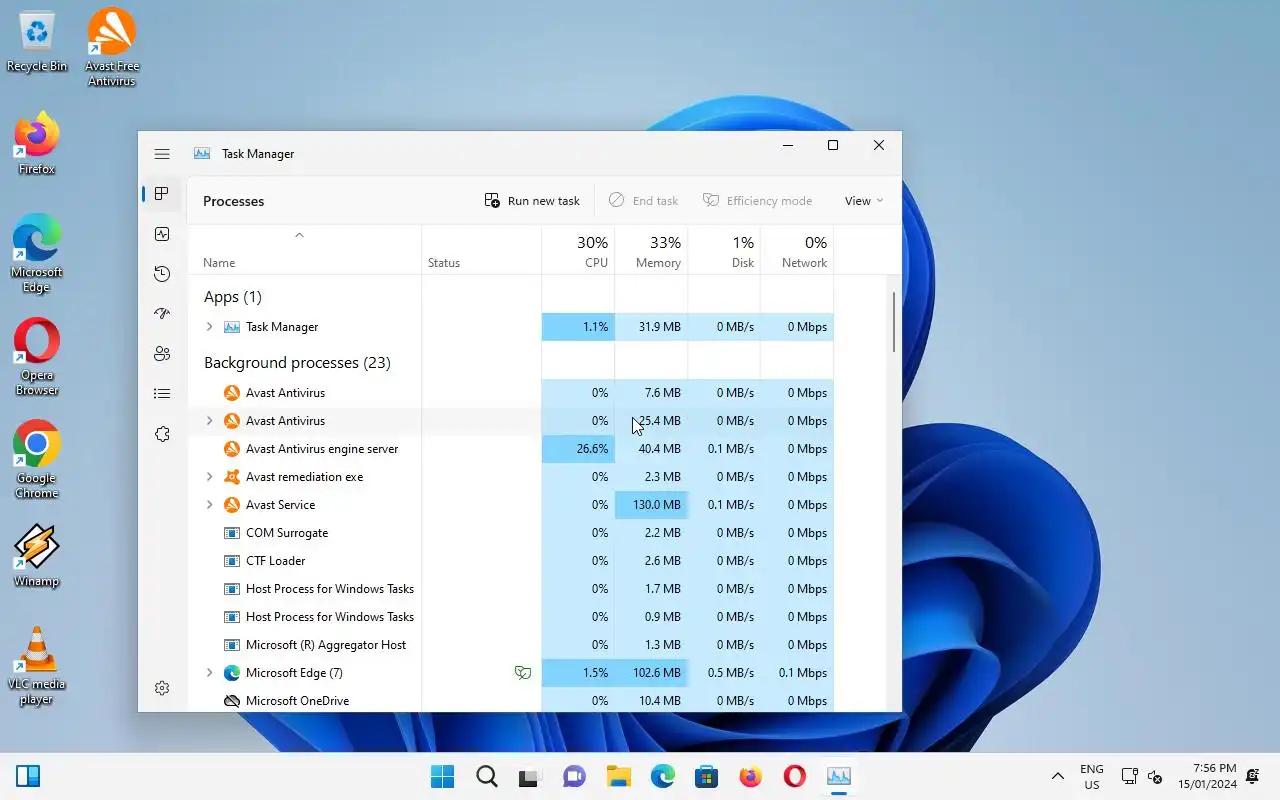Open taskbar Search
The width and height of the screenshot is (1280, 800).
tap(486, 776)
